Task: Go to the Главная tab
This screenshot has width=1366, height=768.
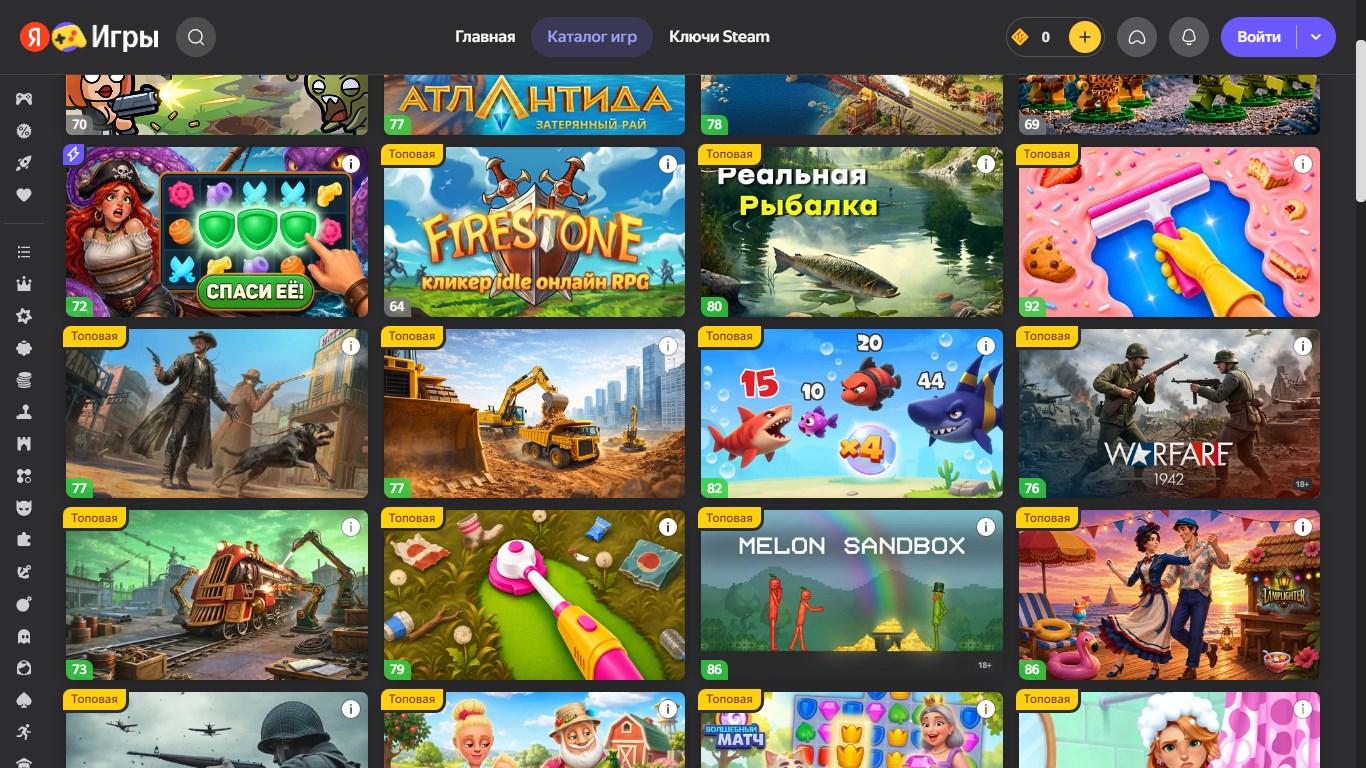Action: pyautogui.click(x=485, y=37)
